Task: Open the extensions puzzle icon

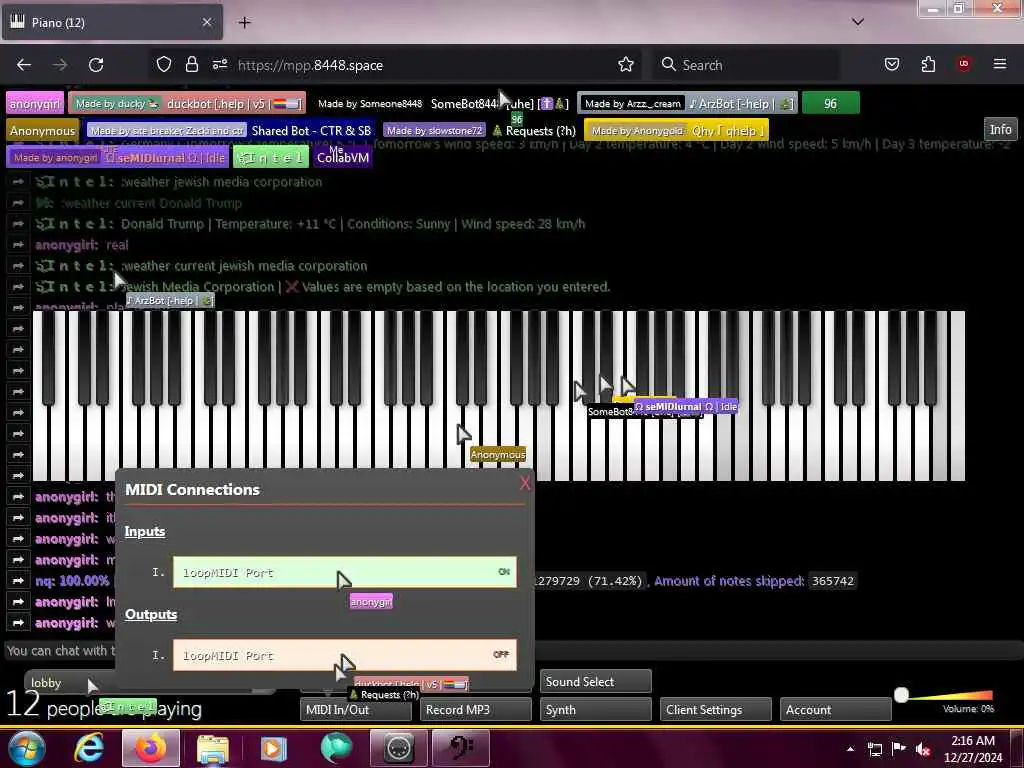Action: 928,64
